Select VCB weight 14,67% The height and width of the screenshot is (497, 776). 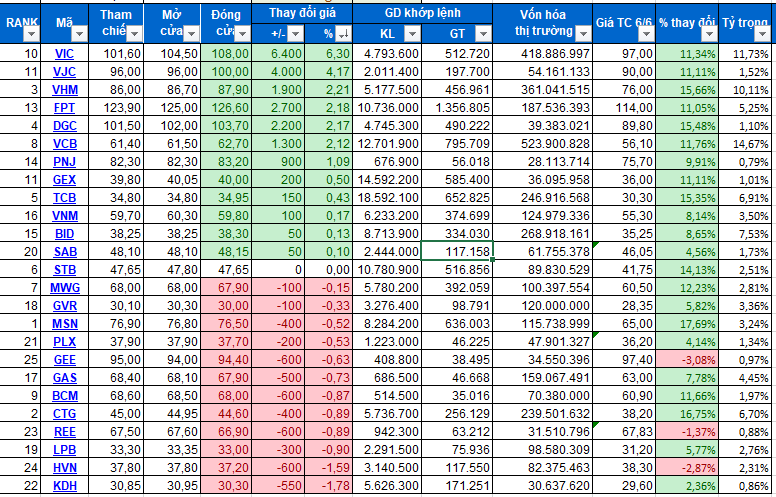pos(747,144)
